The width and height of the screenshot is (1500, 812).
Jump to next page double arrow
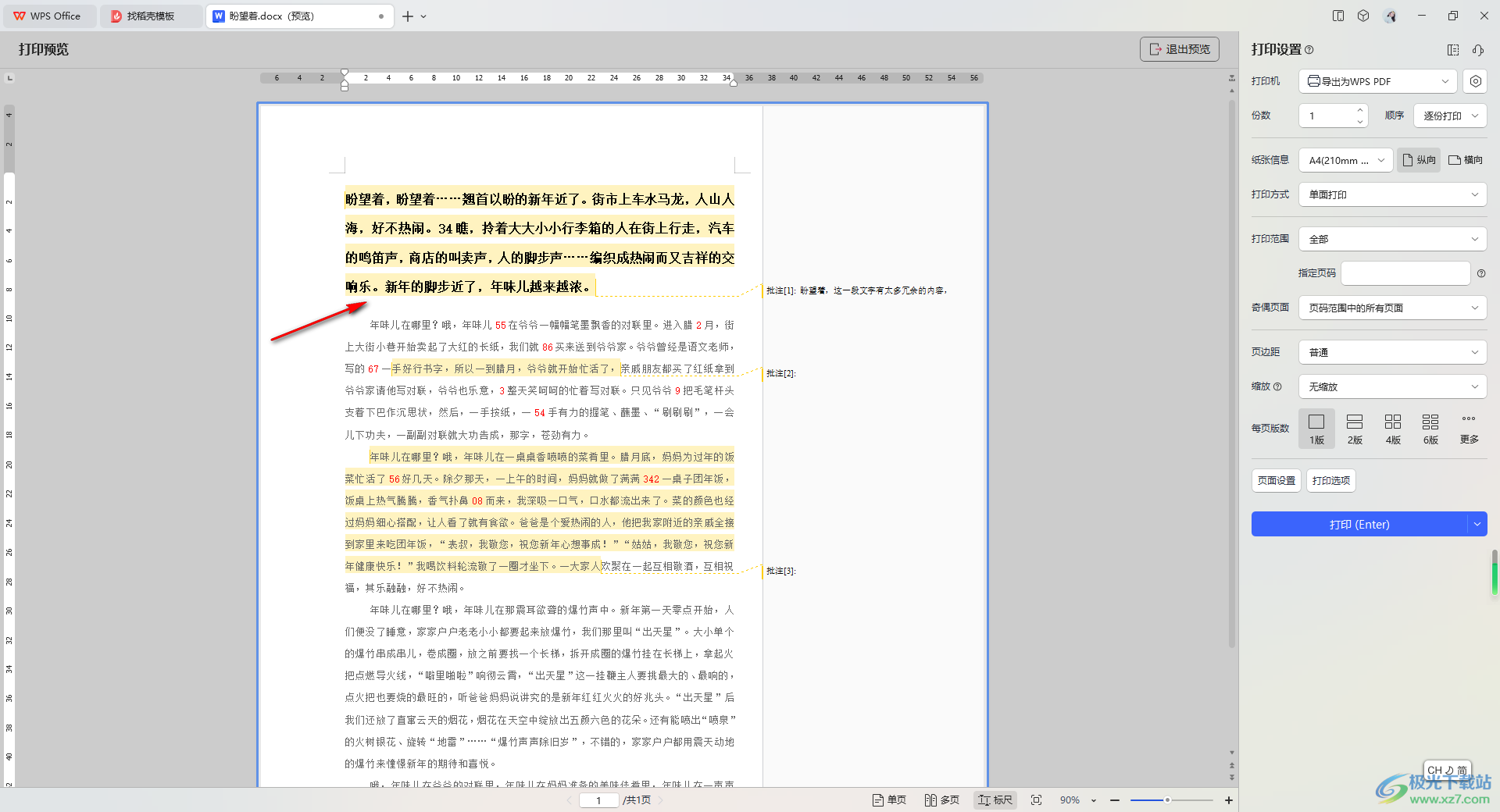click(1232, 777)
